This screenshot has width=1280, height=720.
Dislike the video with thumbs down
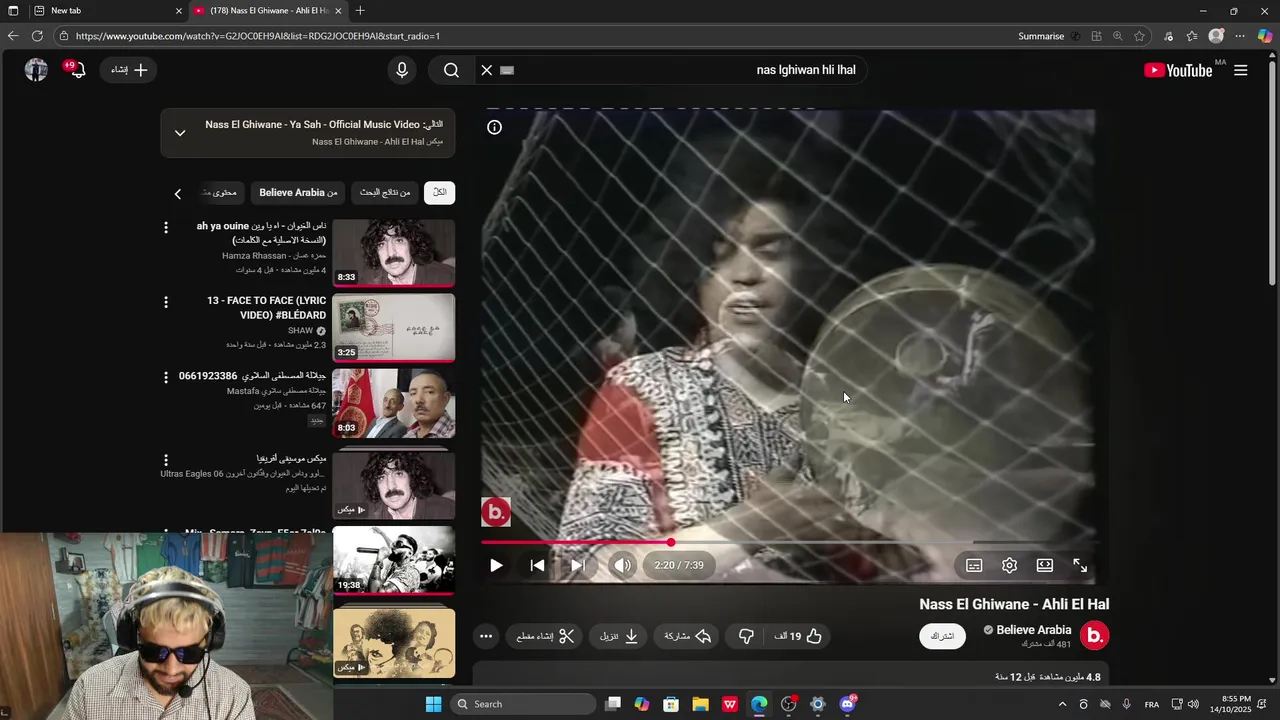coord(746,636)
